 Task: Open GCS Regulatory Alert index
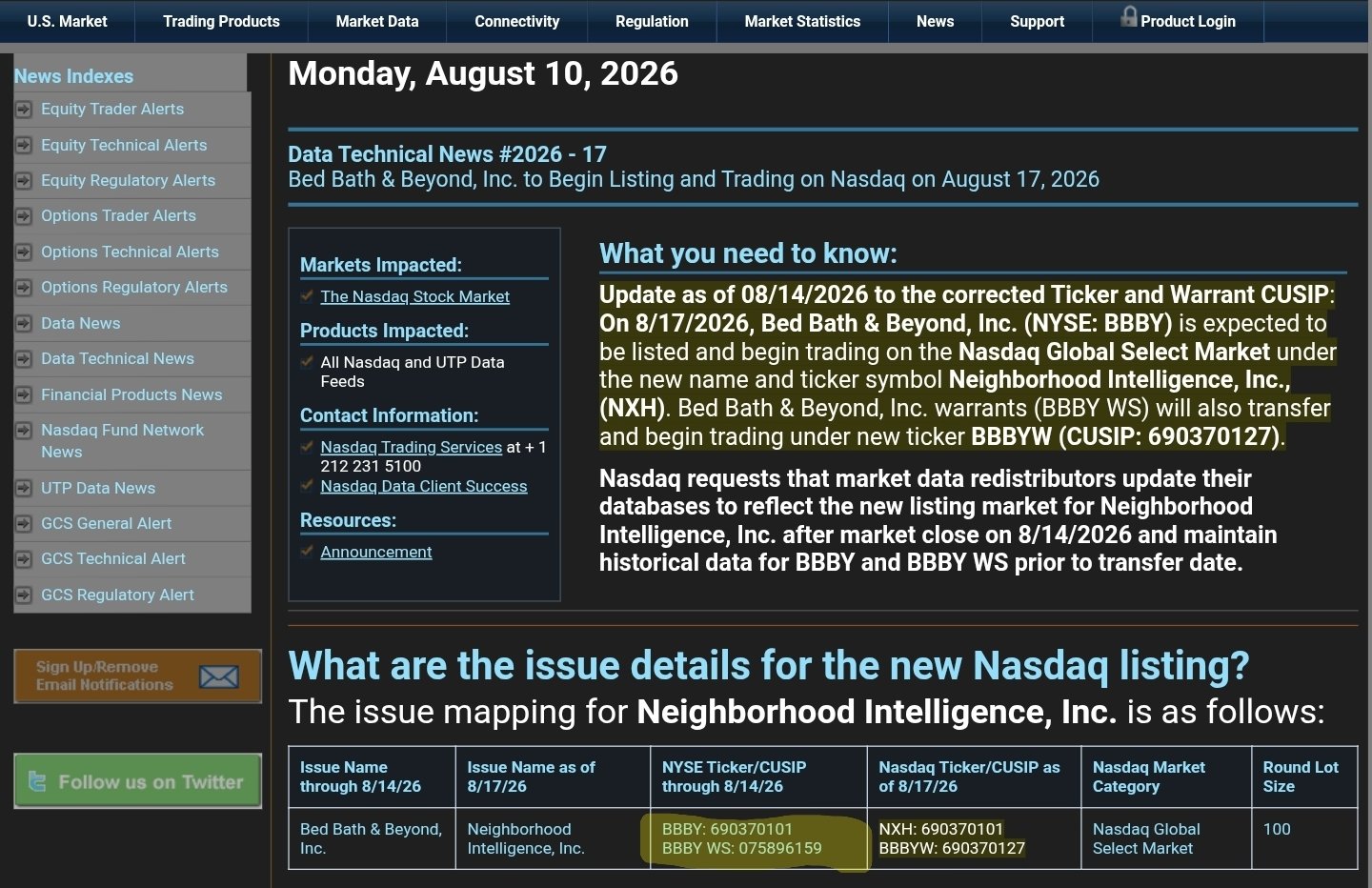point(117,595)
